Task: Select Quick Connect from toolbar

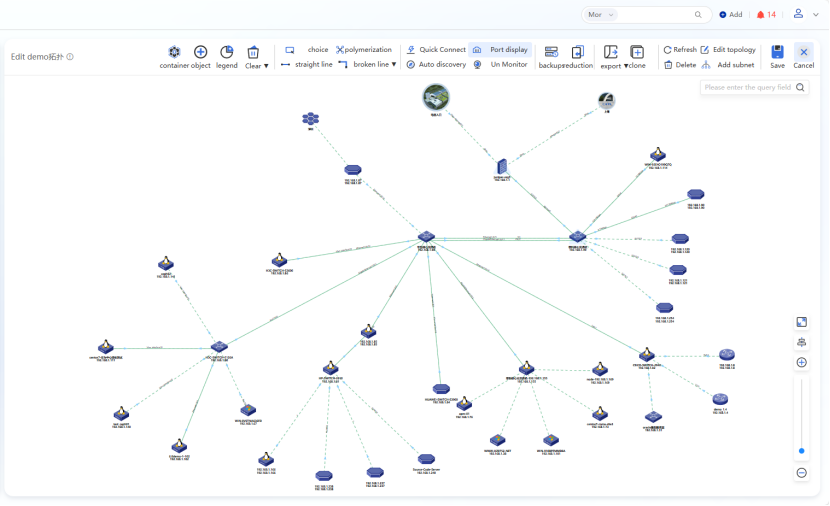Action: point(435,50)
